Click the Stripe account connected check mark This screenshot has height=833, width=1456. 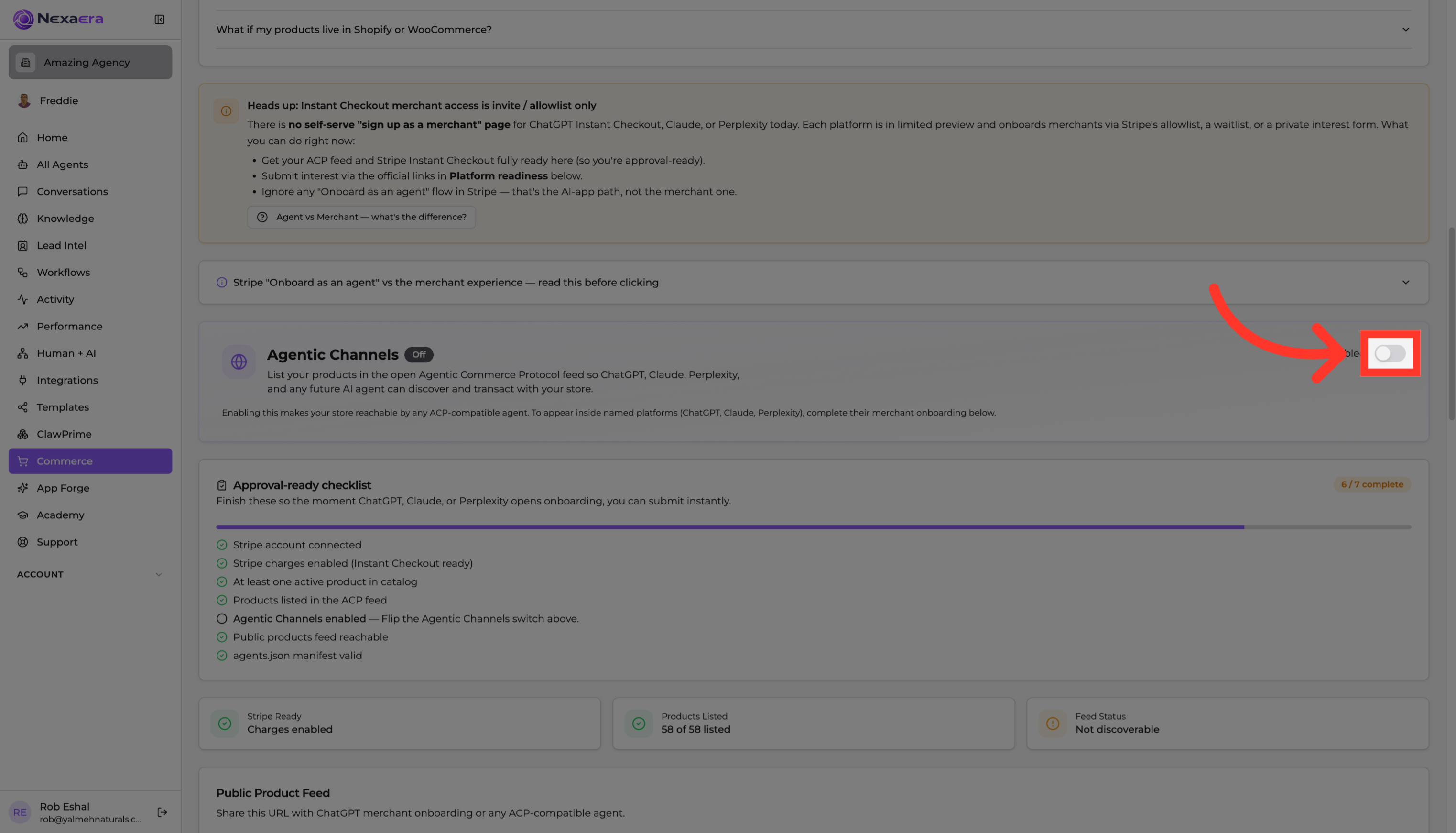pos(222,545)
